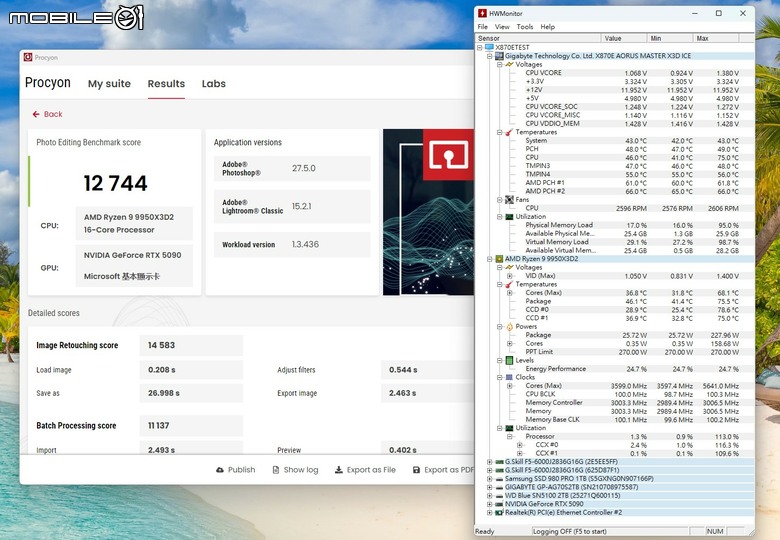Click the Samsung SSD 980 PRO drive icon
The image size is (780, 540).
tap(499, 479)
